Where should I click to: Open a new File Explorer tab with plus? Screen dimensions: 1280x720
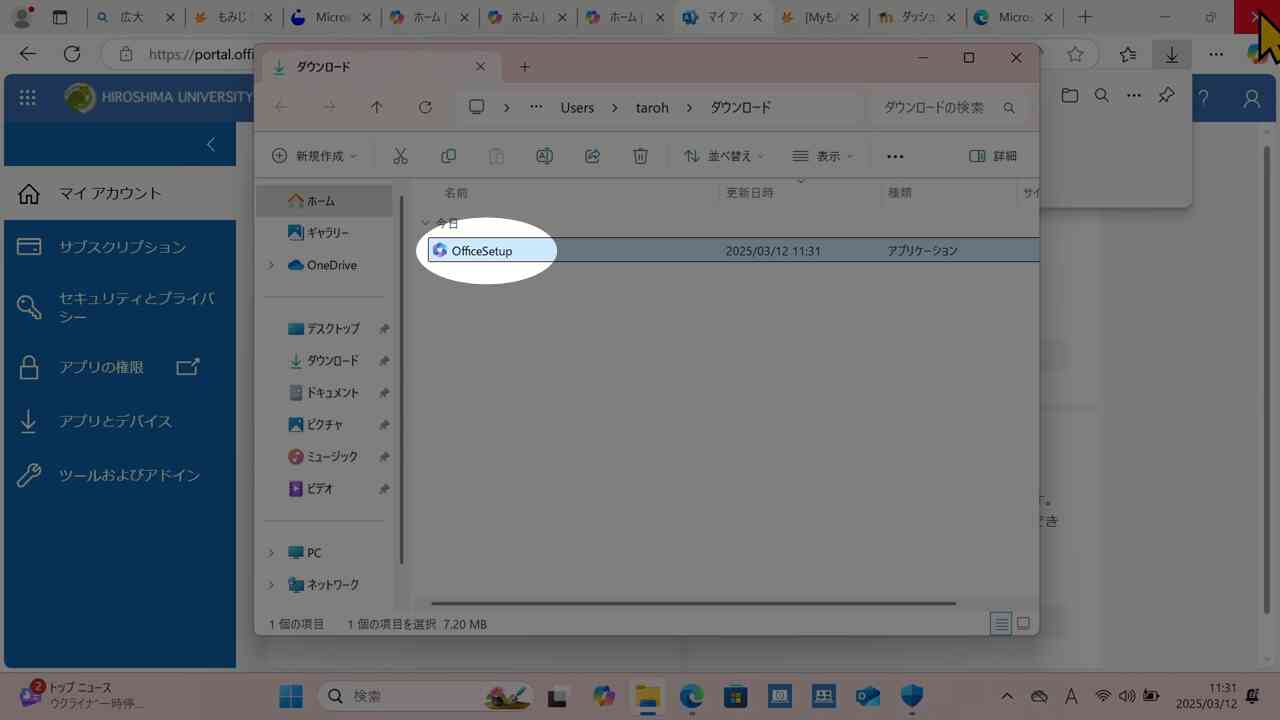pos(524,66)
